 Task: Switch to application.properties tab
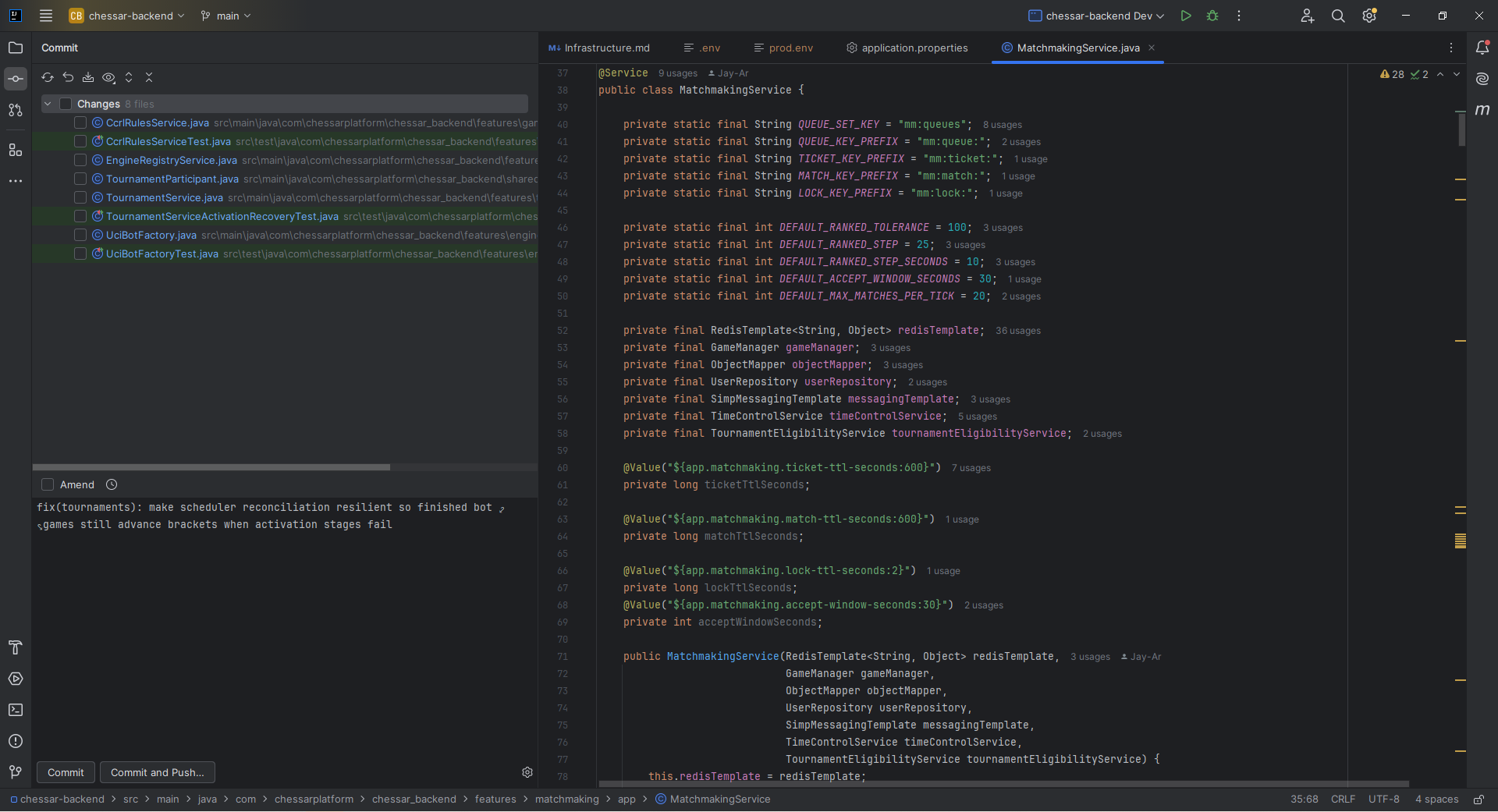click(x=907, y=48)
